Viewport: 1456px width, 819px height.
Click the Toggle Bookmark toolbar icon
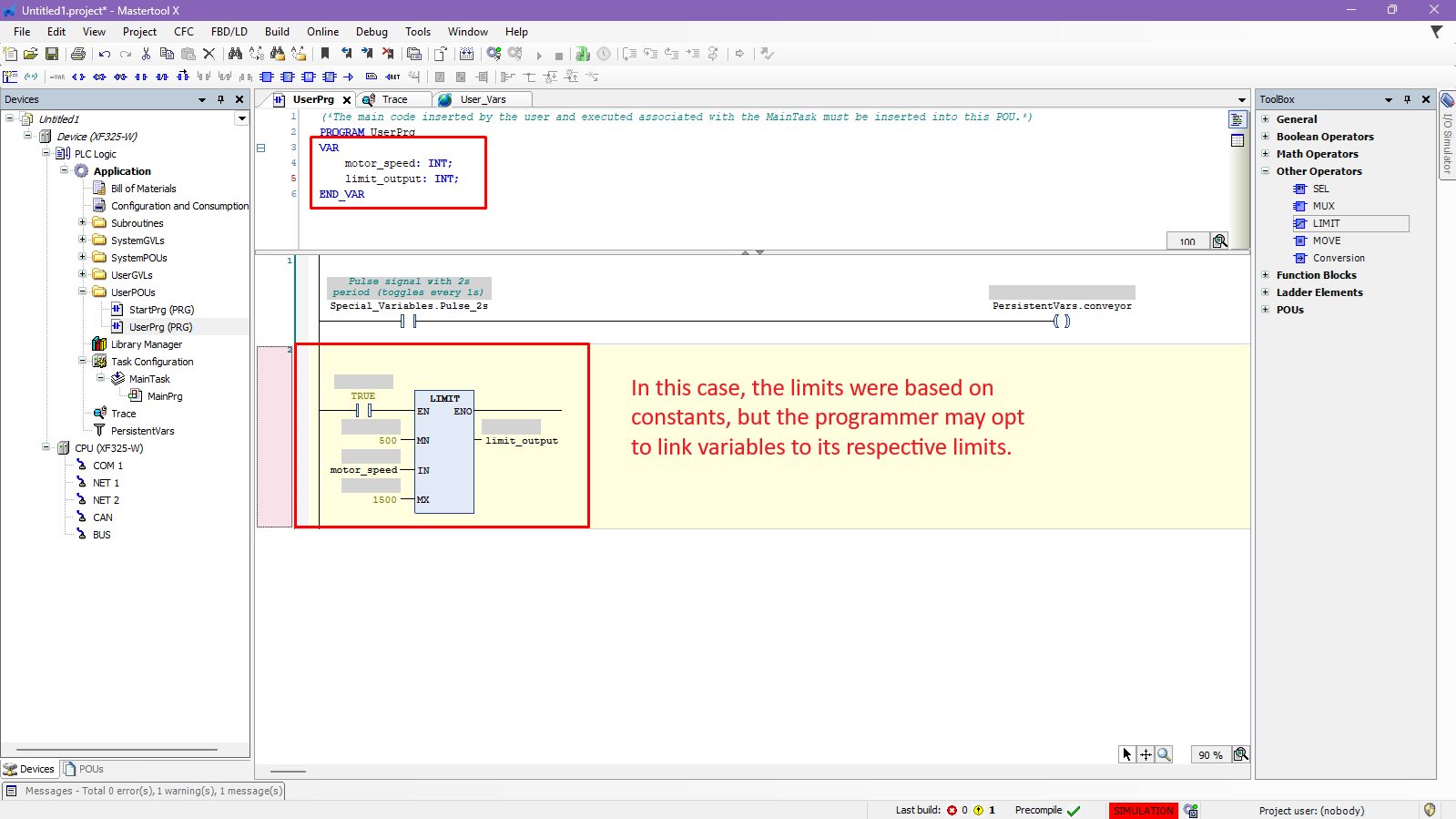point(325,55)
